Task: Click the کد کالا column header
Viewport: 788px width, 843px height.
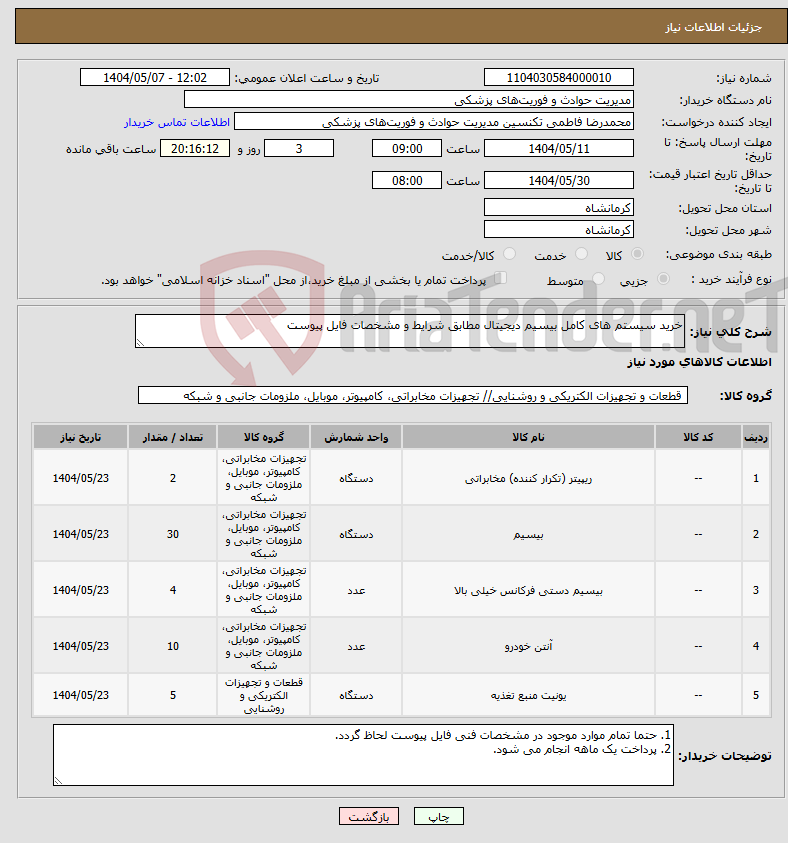Action: click(698, 437)
